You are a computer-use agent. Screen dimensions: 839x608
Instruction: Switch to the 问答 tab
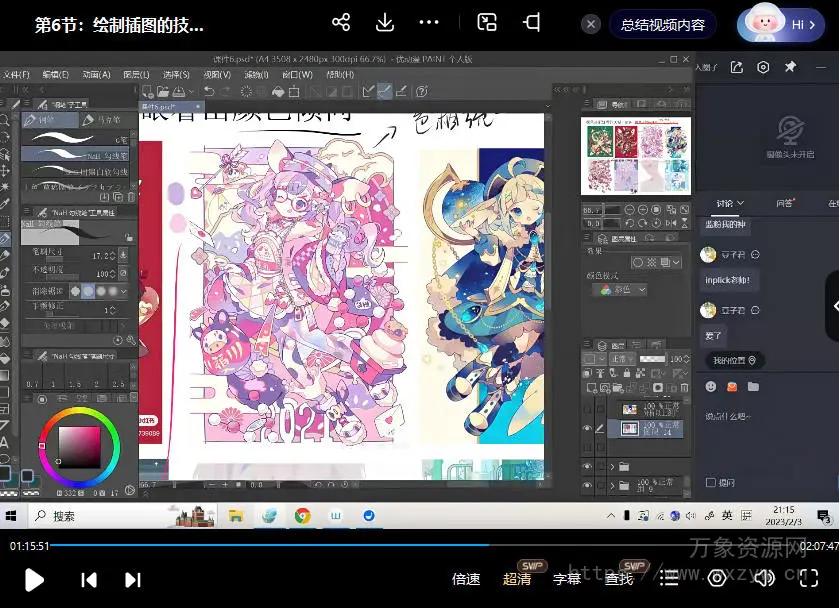pyautogui.click(x=784, y=203)
